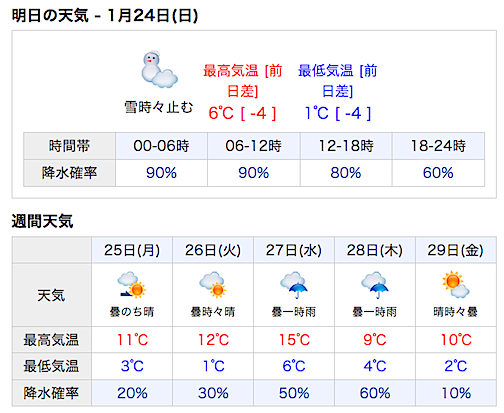504x413 pixels.
Task: Select the 25日(月) column header
Action: coord(132,250)
